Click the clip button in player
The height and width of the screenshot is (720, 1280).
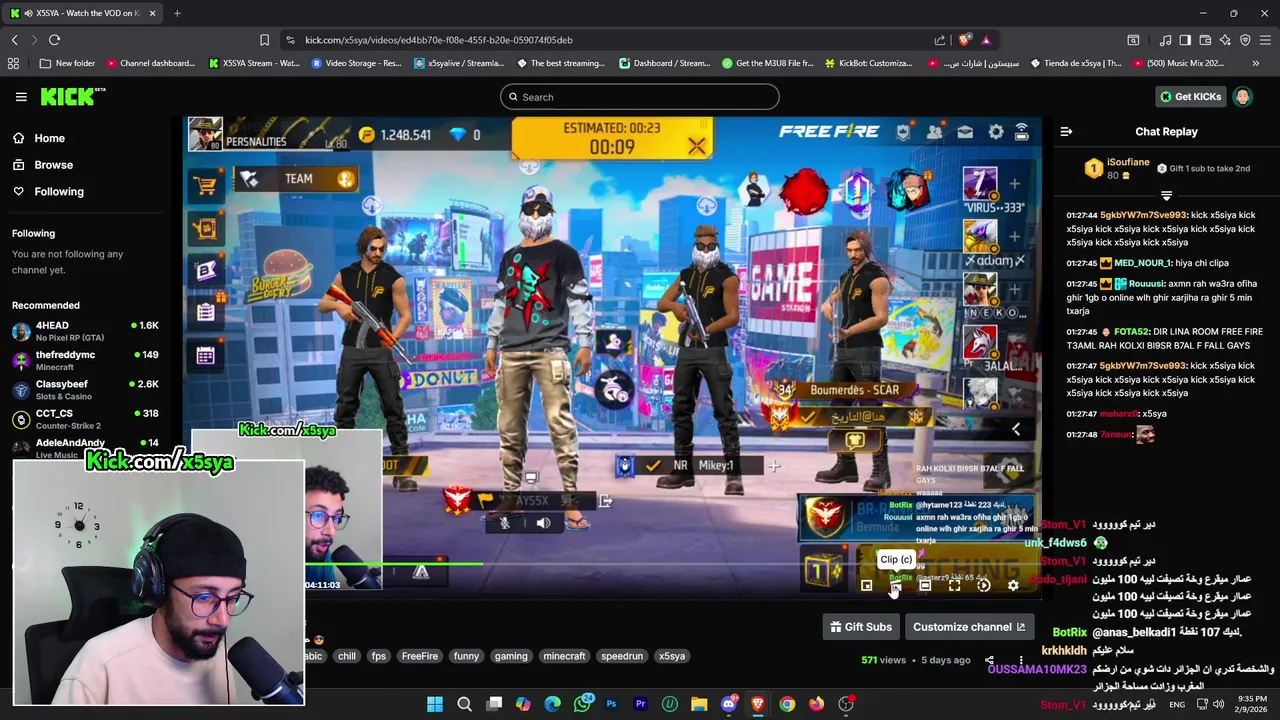[895, 586]
